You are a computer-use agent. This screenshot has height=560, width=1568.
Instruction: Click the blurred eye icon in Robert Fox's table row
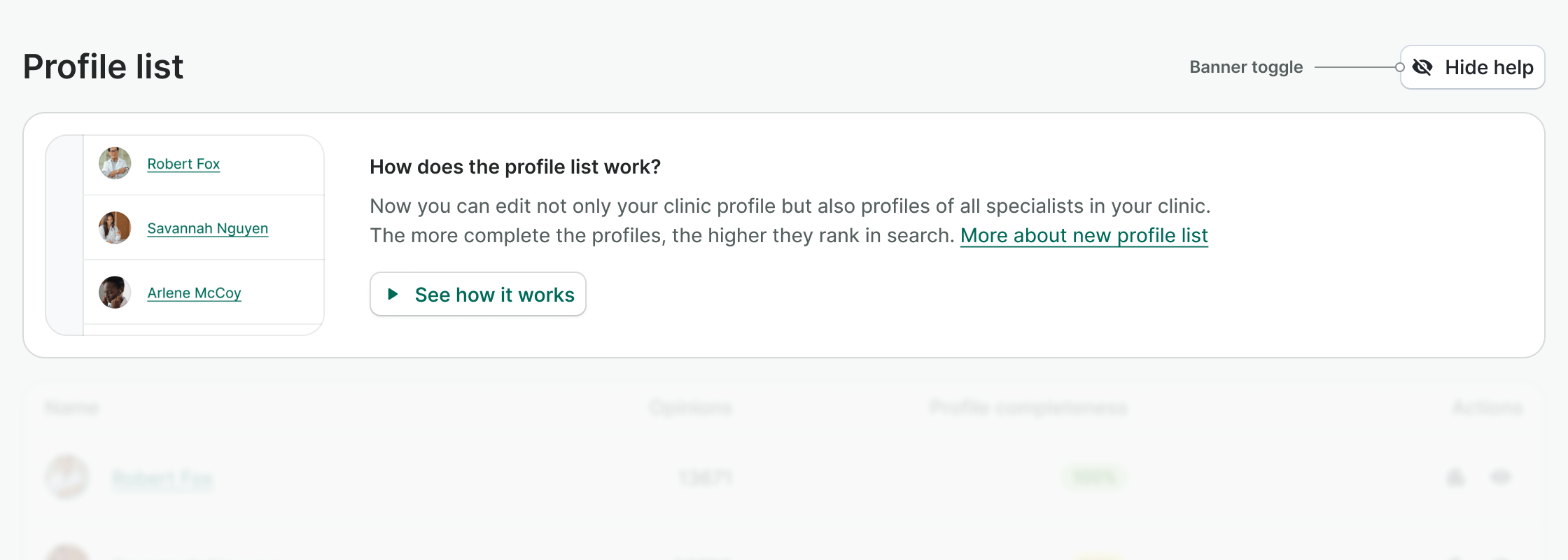coord(1500,478)
